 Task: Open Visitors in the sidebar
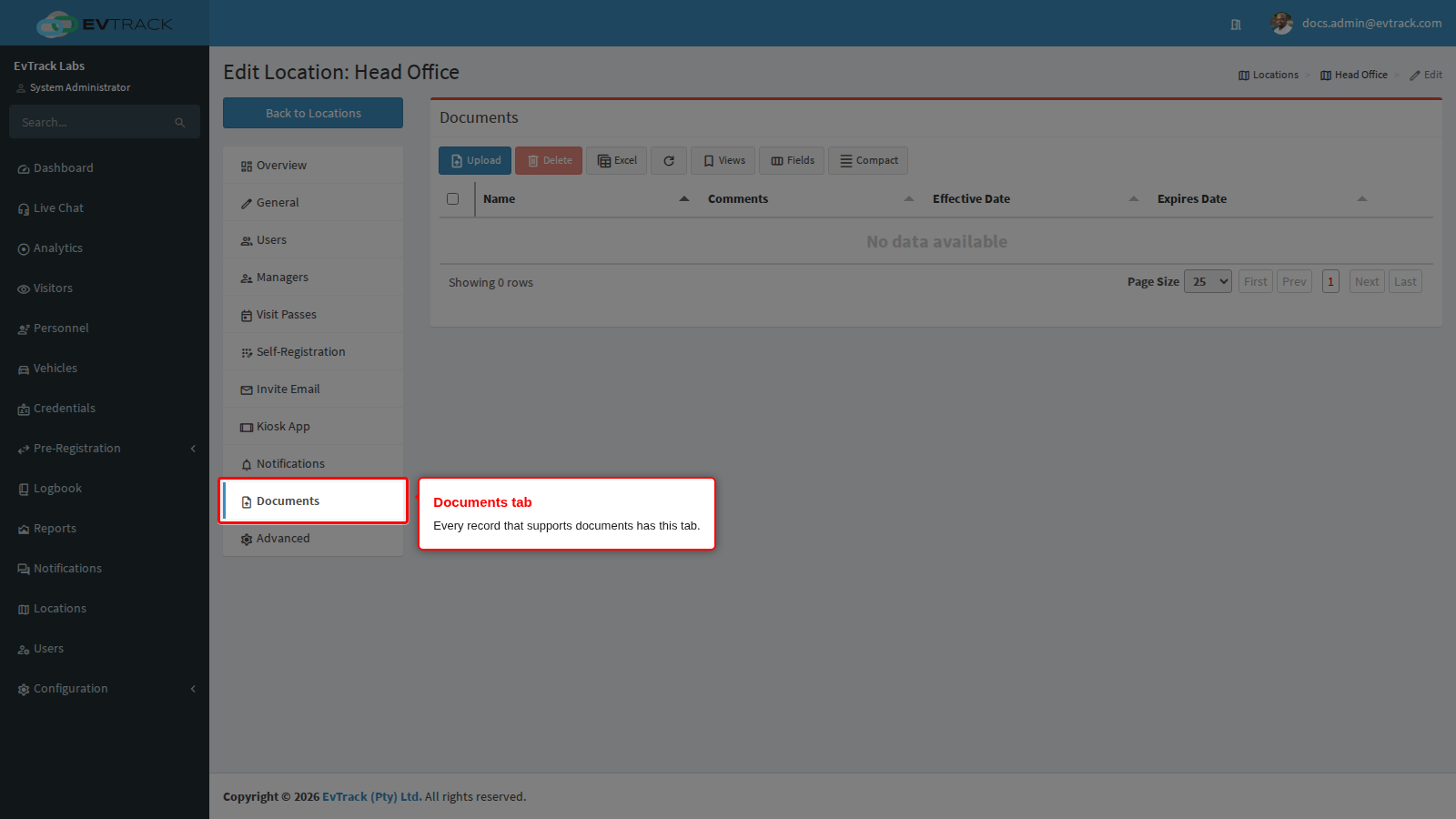105,288
